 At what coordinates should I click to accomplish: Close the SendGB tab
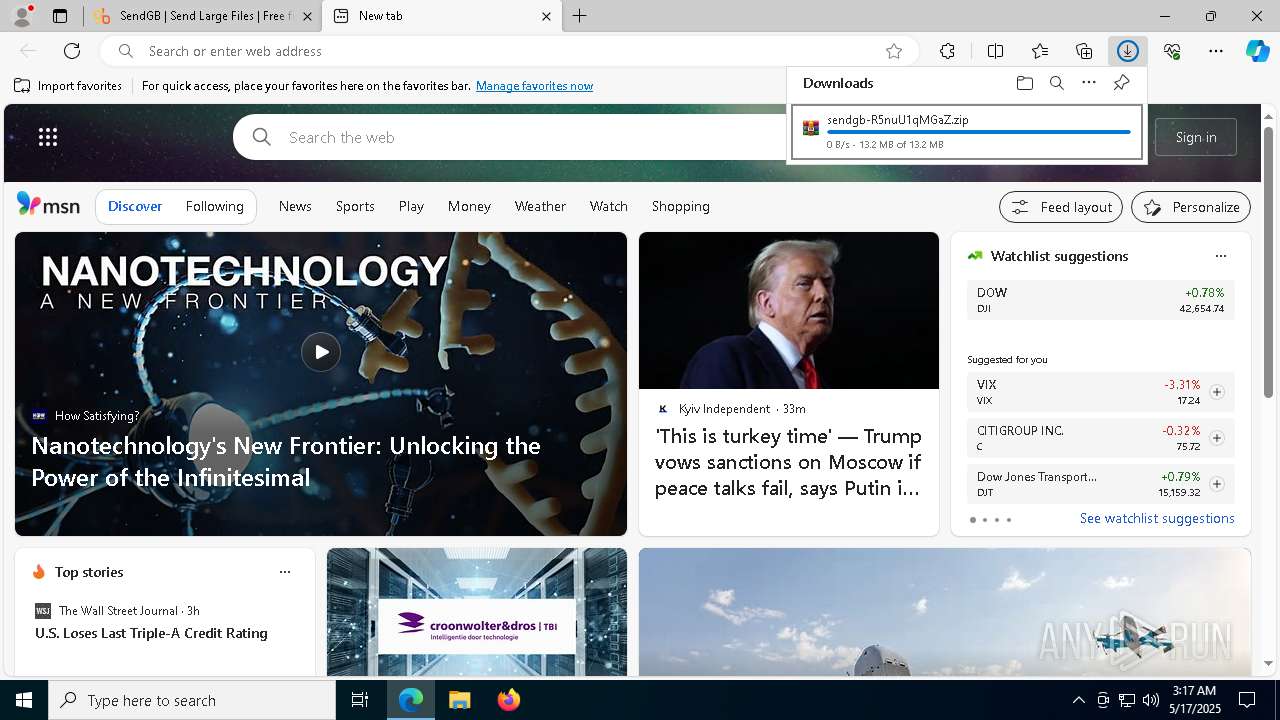pos(308,16)
